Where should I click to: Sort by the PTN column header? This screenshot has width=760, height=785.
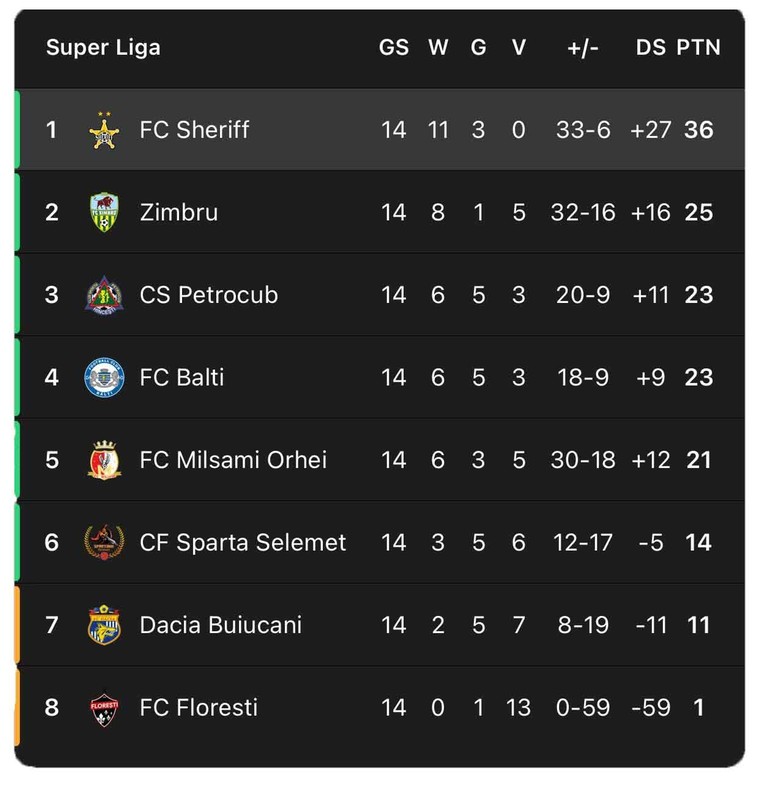coord(698,48)
